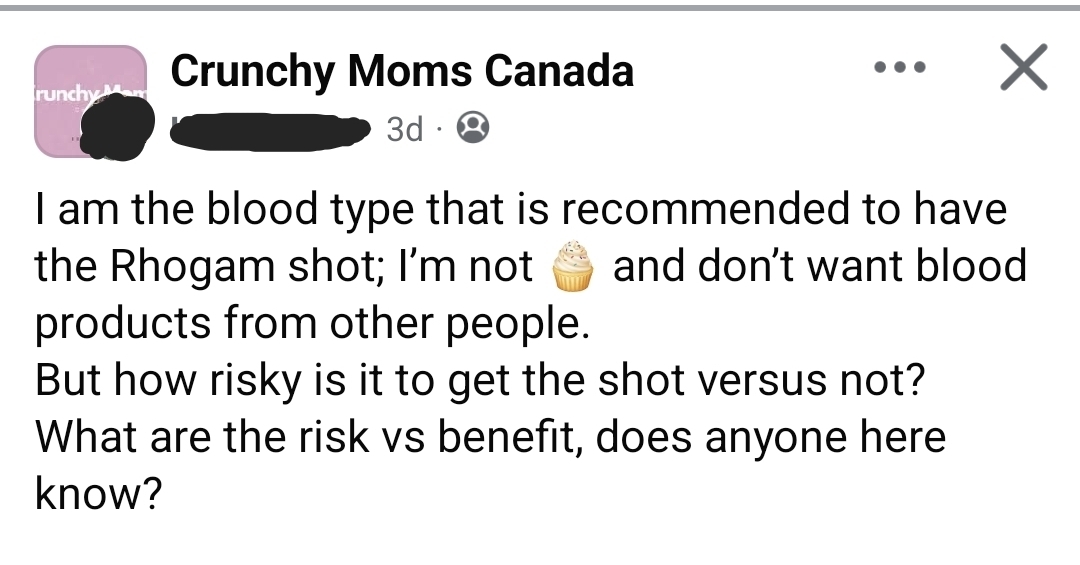Open the three-dot post options menu
Viewport: 1080px width, 565px height.
click(898, 68)
